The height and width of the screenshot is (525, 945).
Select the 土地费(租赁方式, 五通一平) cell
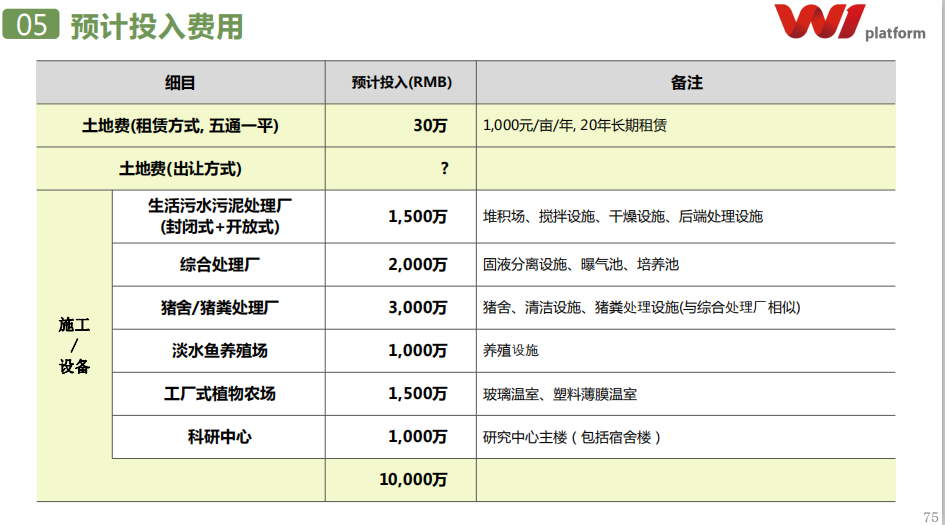tap(180, 126)
